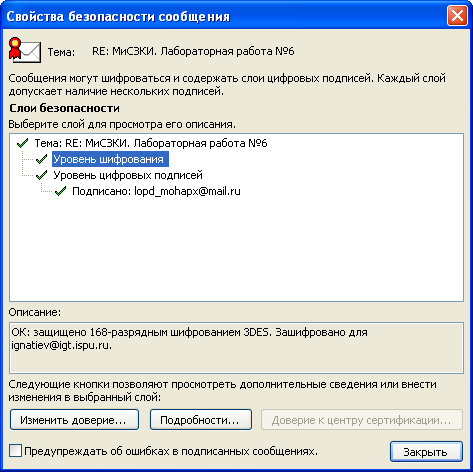Click the checkmark icon before Подписано entry
Image resolution: width=473 pixels, height=472 pixels.
[x=60, y=191]
